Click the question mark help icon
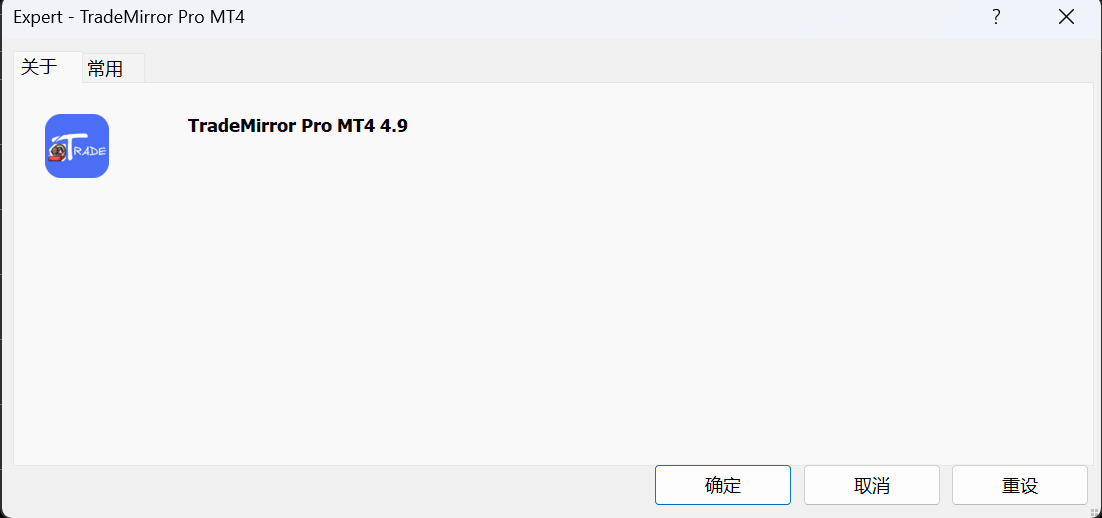This screenshot has width=1102, height=518. [x=996, y=18]
